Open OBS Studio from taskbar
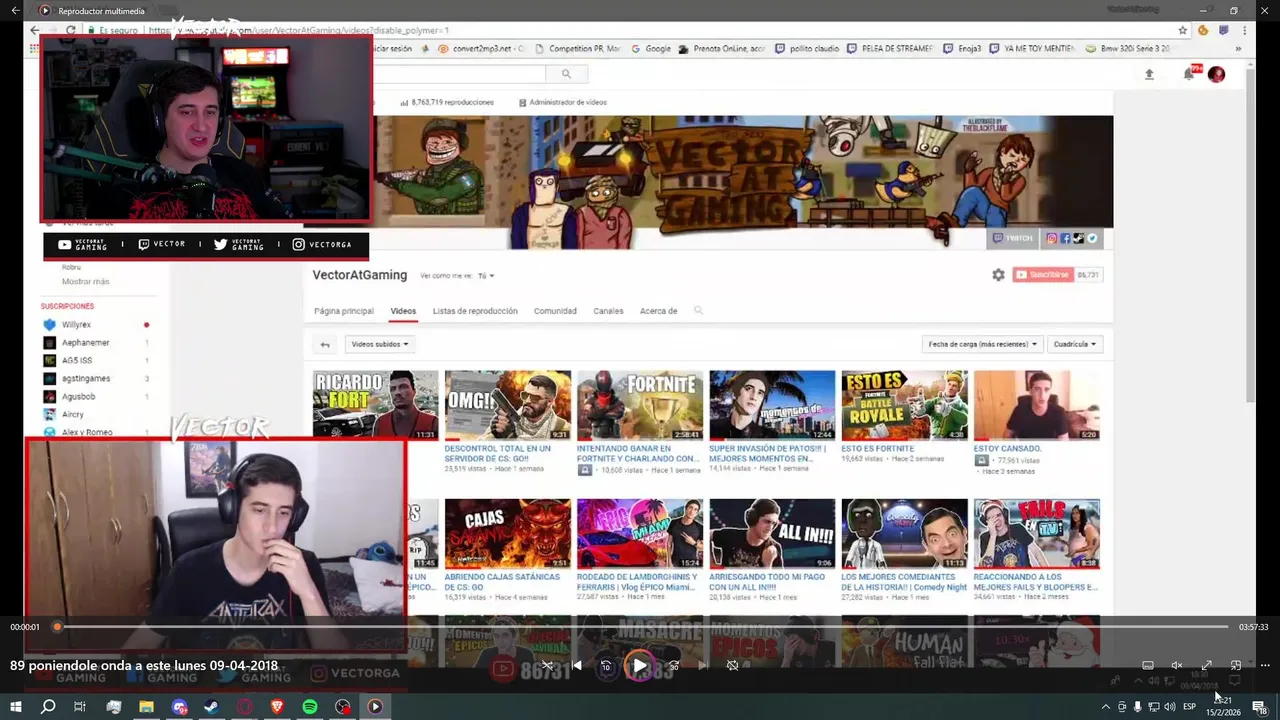Viewport: 1280px width, 720px height. [343, 706]
